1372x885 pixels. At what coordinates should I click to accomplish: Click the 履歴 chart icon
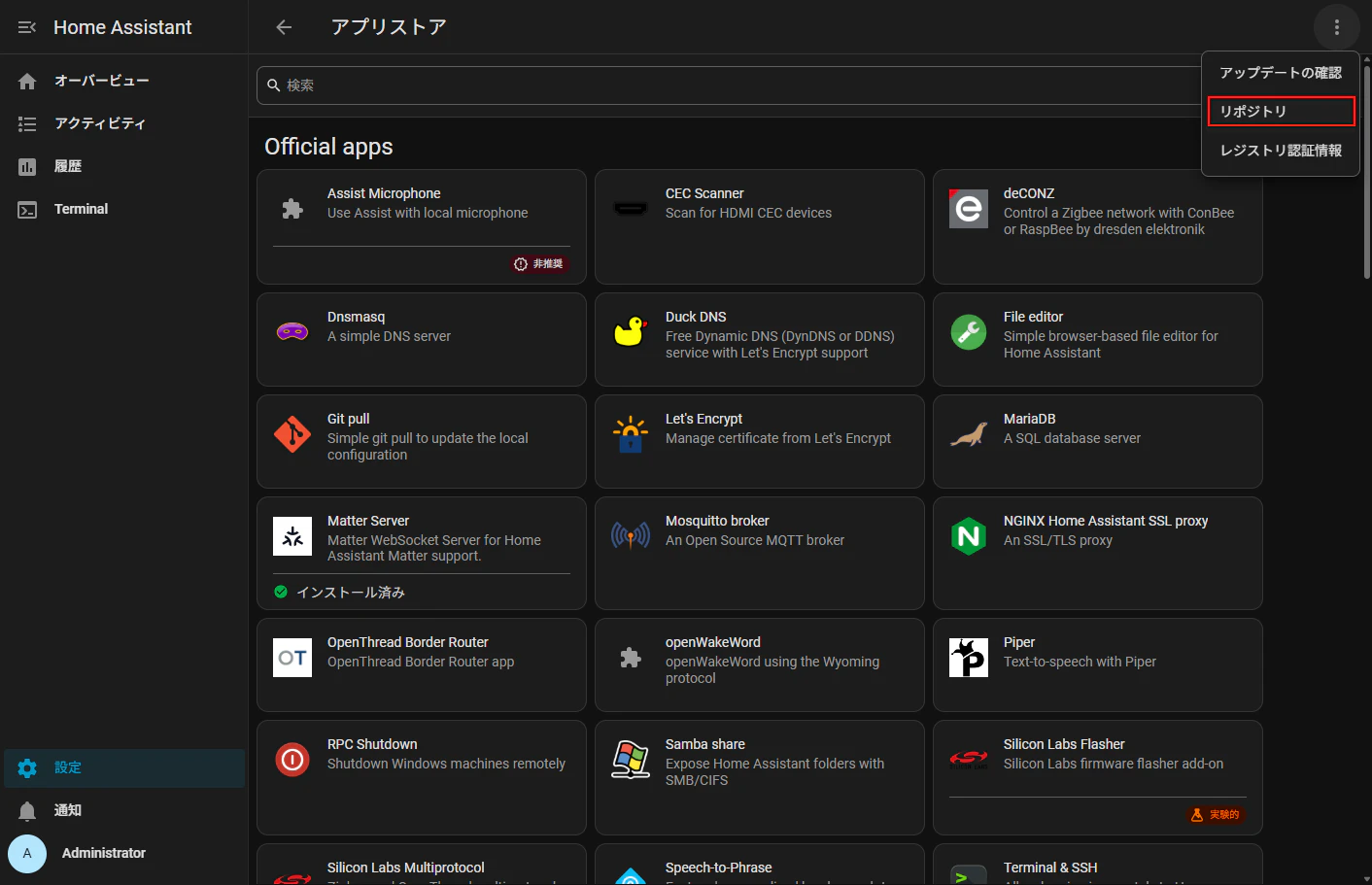[x=27, y=166]
